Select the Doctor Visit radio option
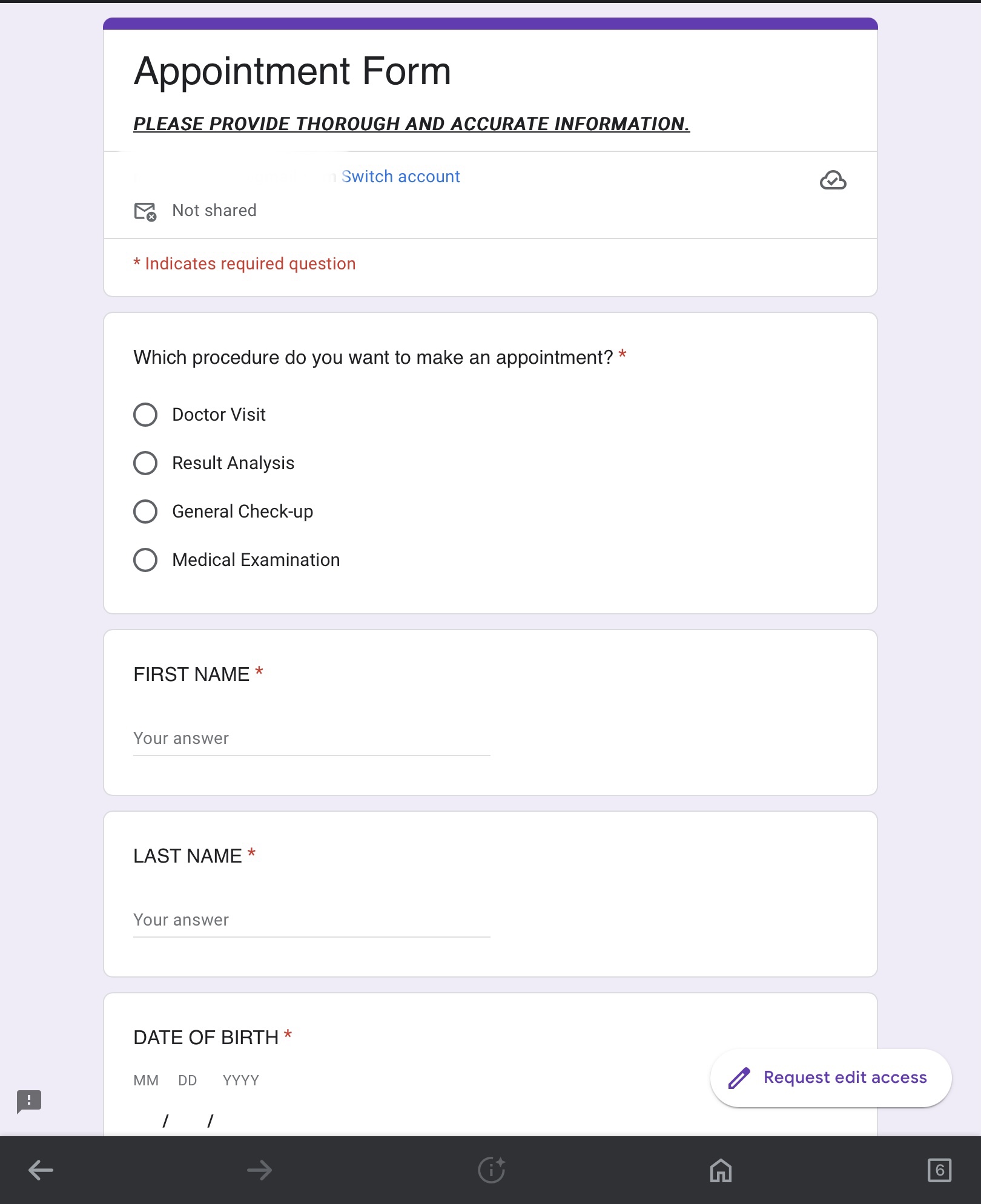 145,415
